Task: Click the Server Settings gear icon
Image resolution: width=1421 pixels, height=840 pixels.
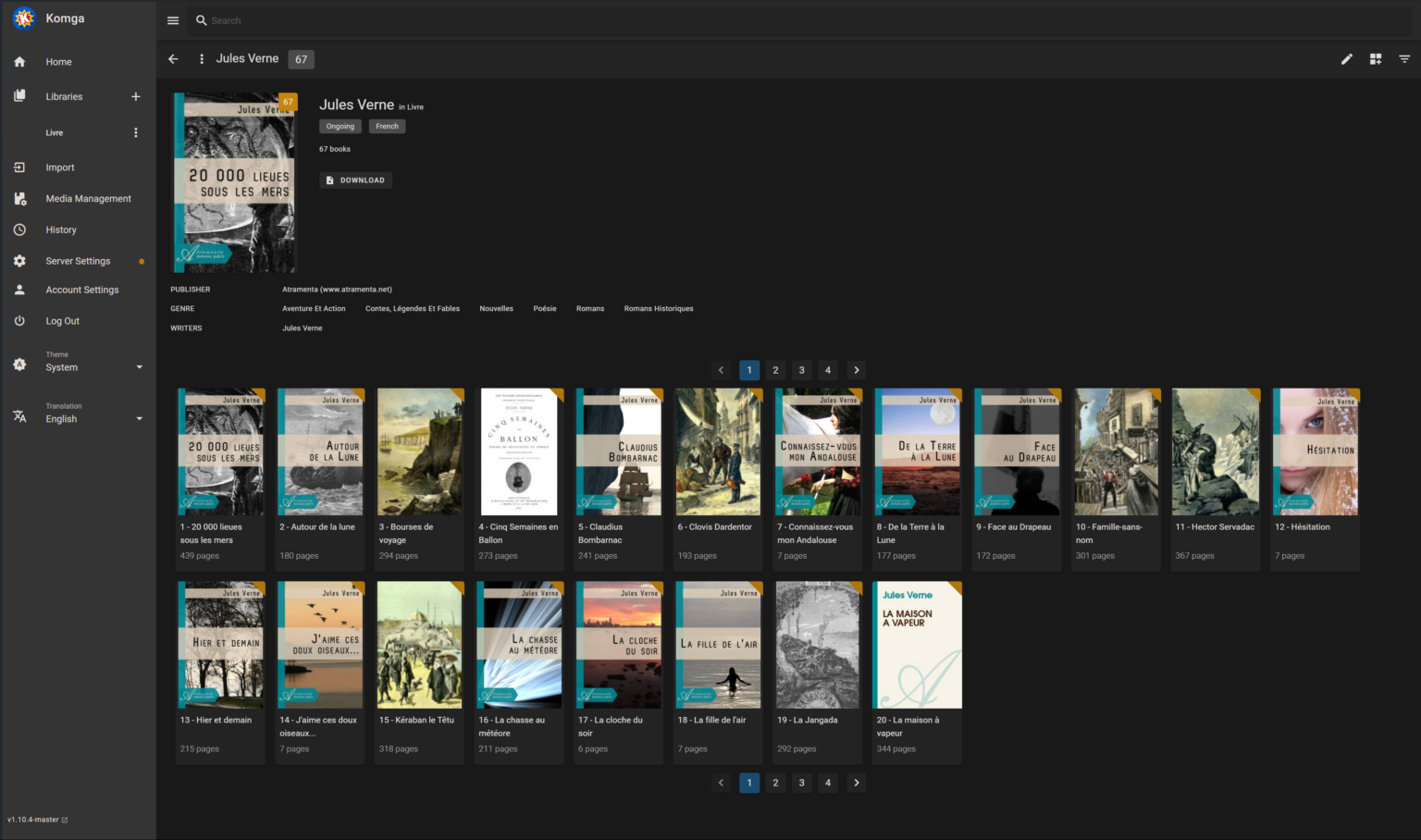Action: (x=19, y=260)
